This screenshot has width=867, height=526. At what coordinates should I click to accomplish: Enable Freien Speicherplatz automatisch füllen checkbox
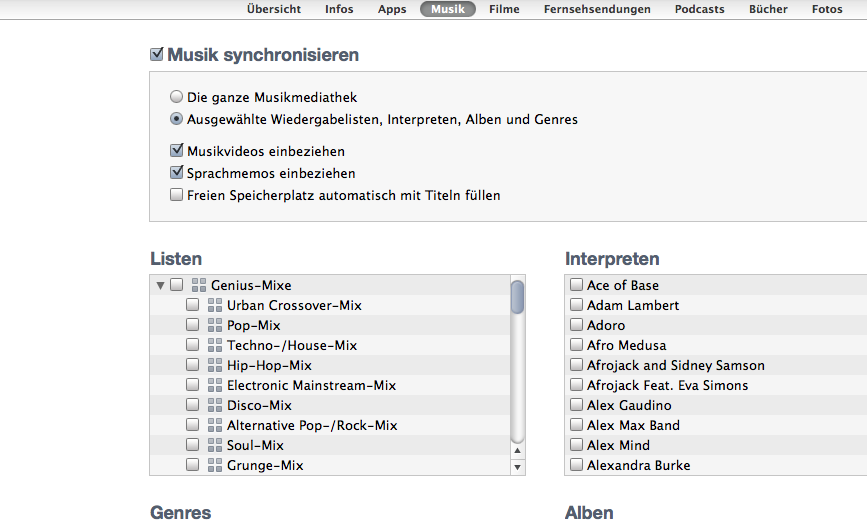click(x=177, y=195)
